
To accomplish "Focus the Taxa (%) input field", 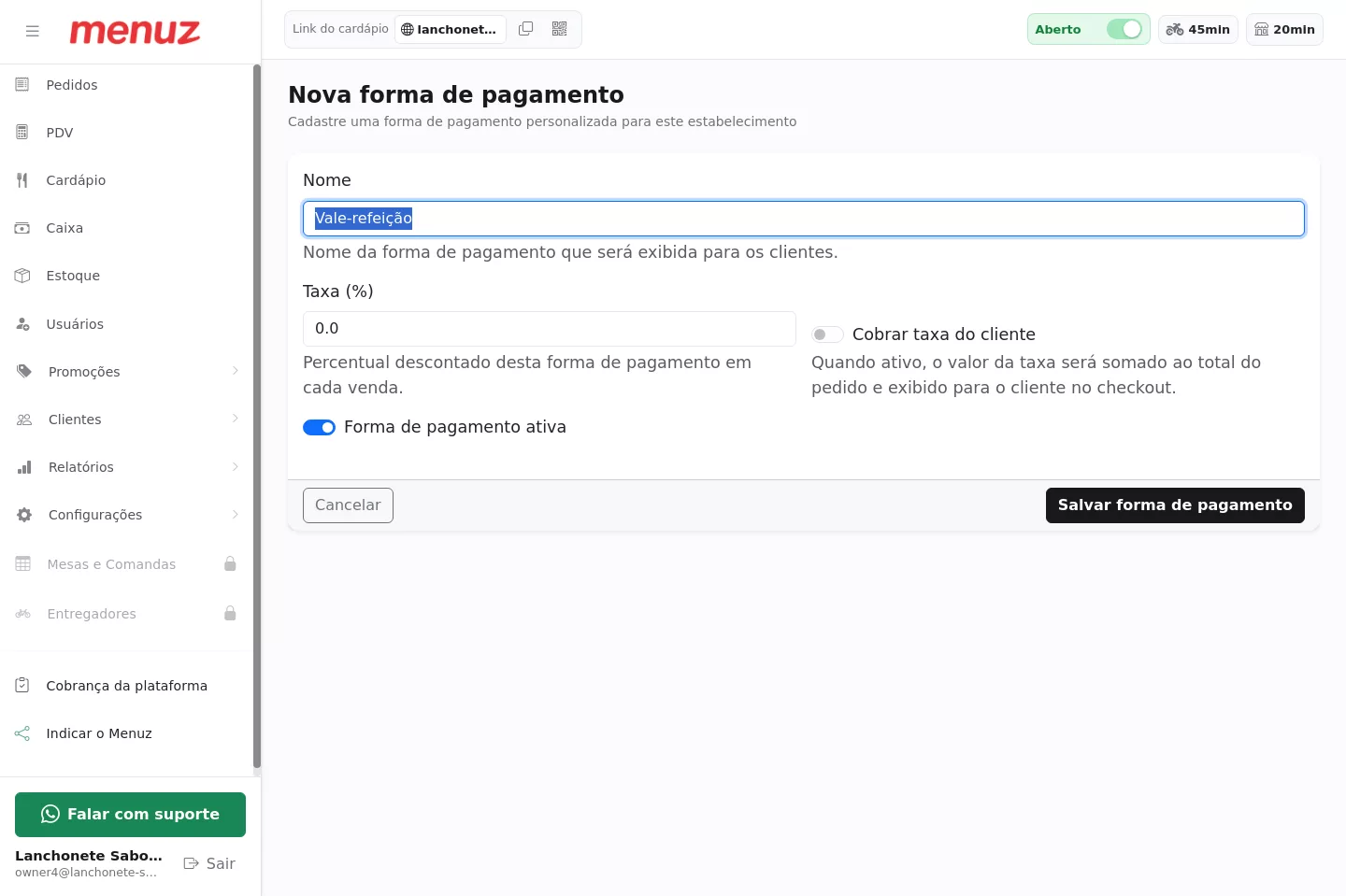I will pyautogui.click(x=550, y=329).
